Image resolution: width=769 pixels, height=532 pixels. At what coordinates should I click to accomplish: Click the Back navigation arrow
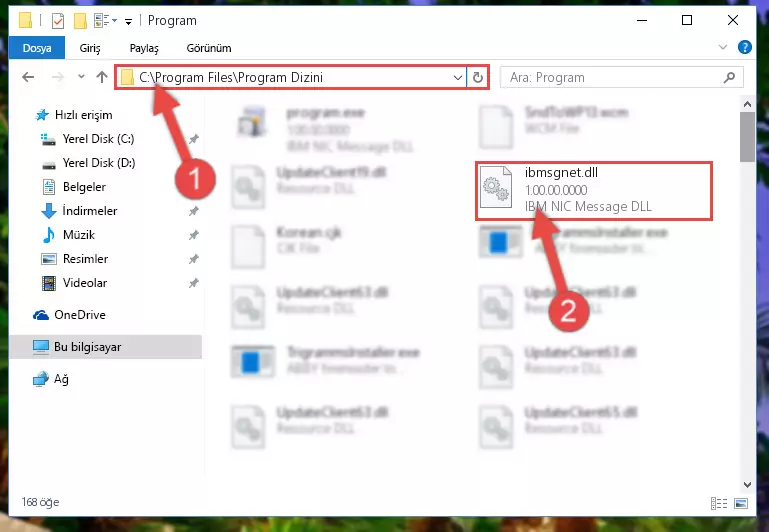pyautogui.click(x=28, y=77)
